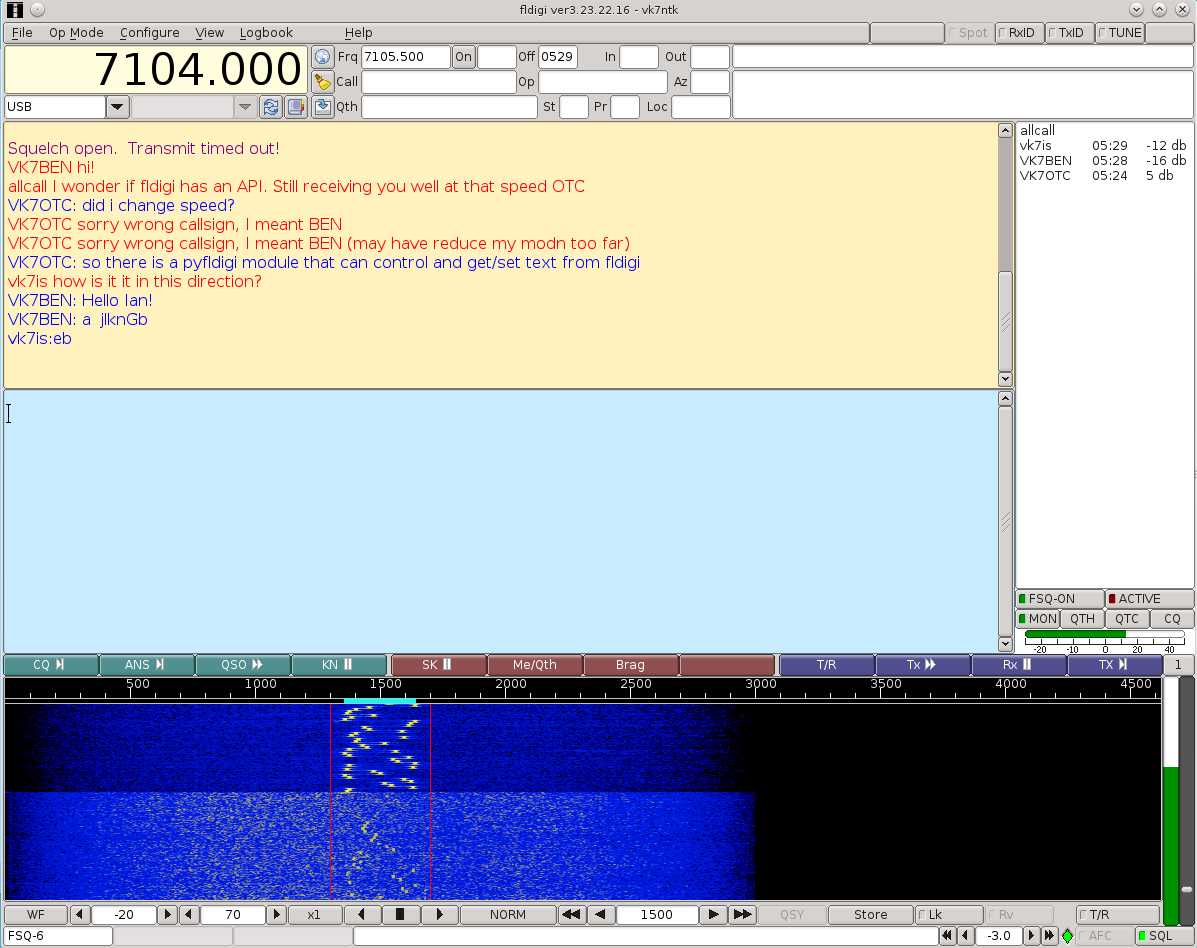The image size is (1197, 948).
Task: Click the FSQ signal level meter bar
Action: point(1104,634)
